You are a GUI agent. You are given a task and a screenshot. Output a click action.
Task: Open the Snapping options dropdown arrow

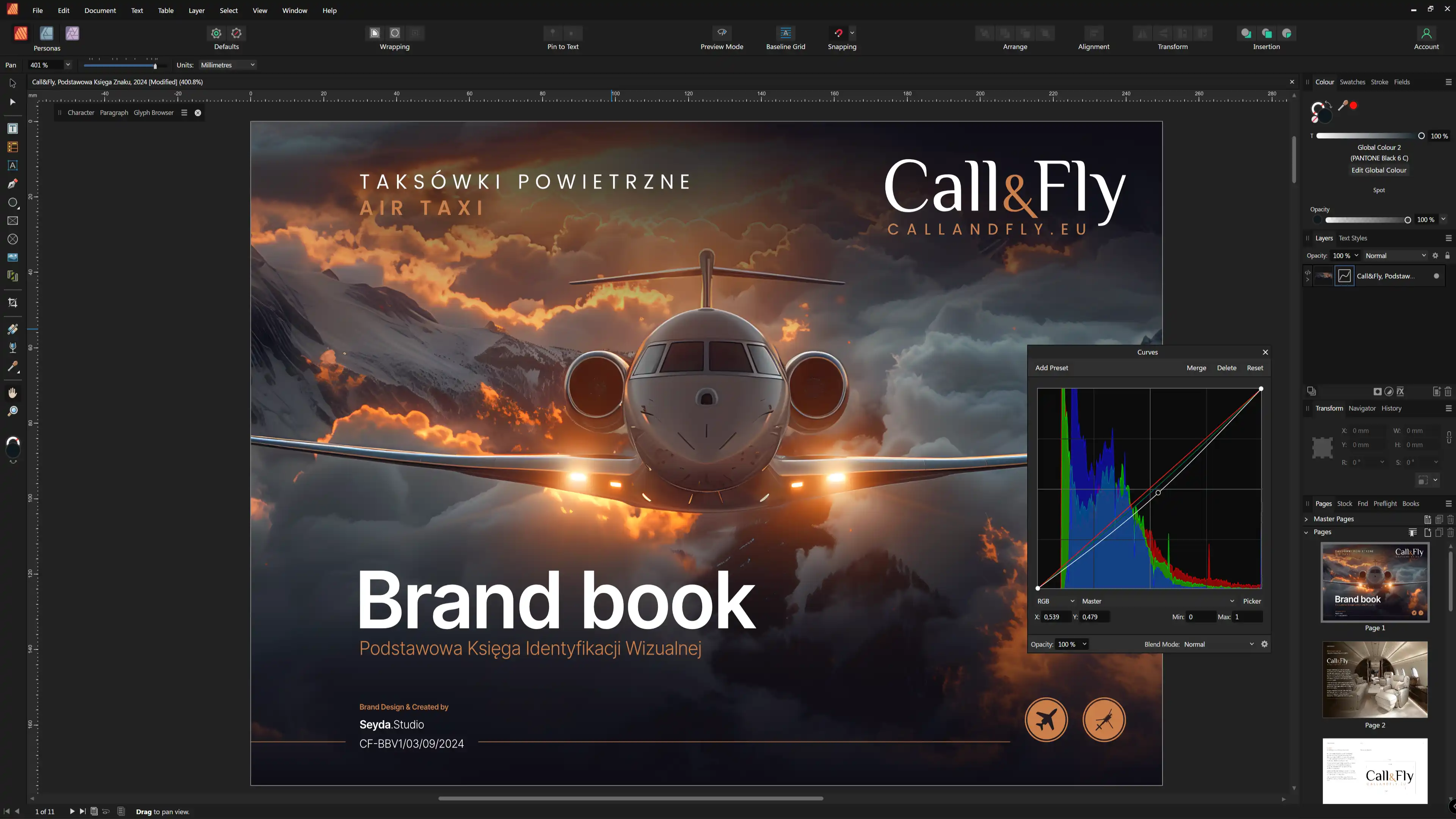point(852,33)
